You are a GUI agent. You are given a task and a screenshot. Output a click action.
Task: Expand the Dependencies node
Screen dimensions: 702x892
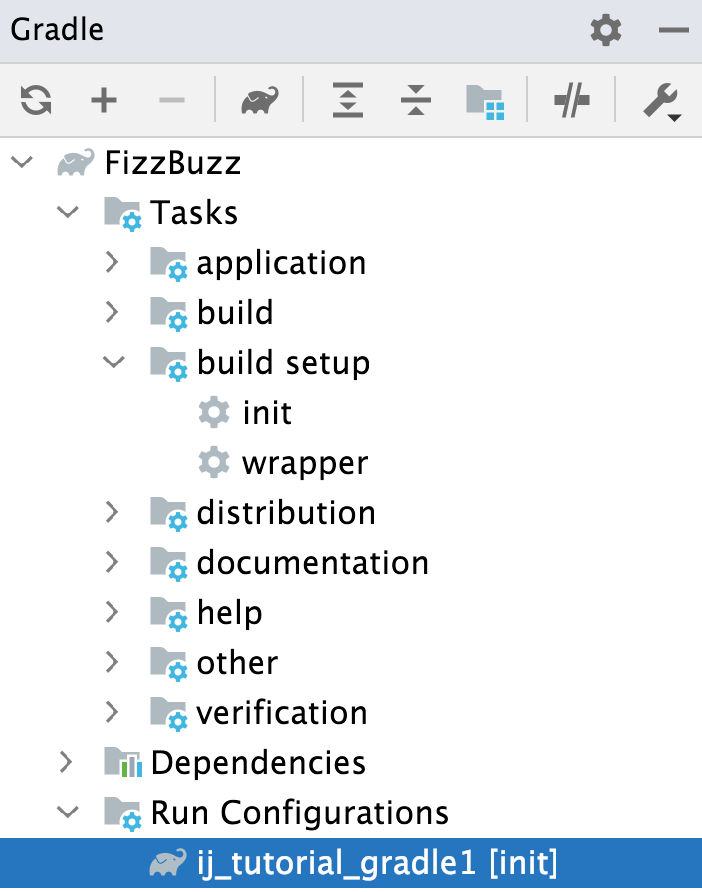tap(66, 762)
